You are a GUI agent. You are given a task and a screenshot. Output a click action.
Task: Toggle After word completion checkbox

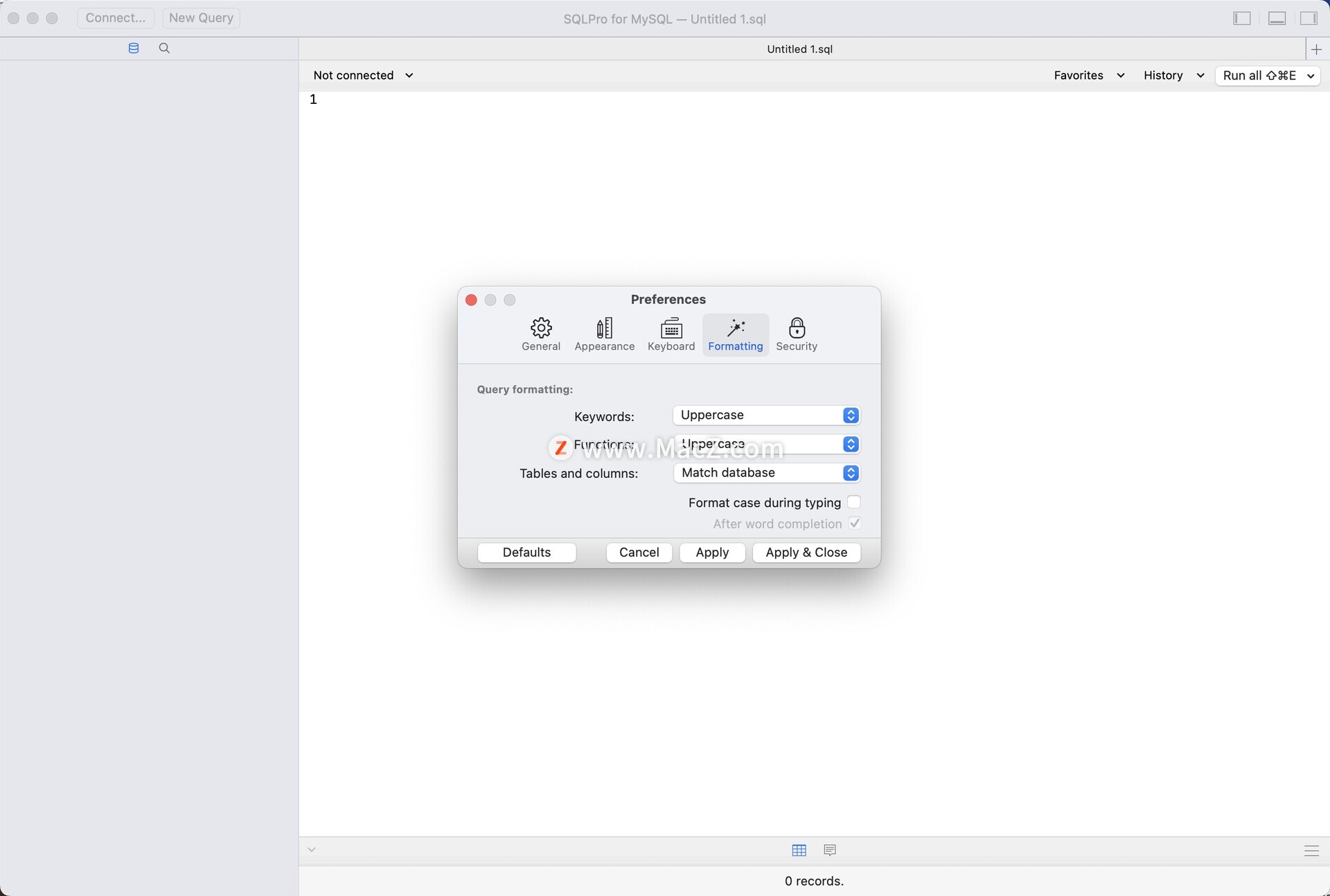click(854, 523)
